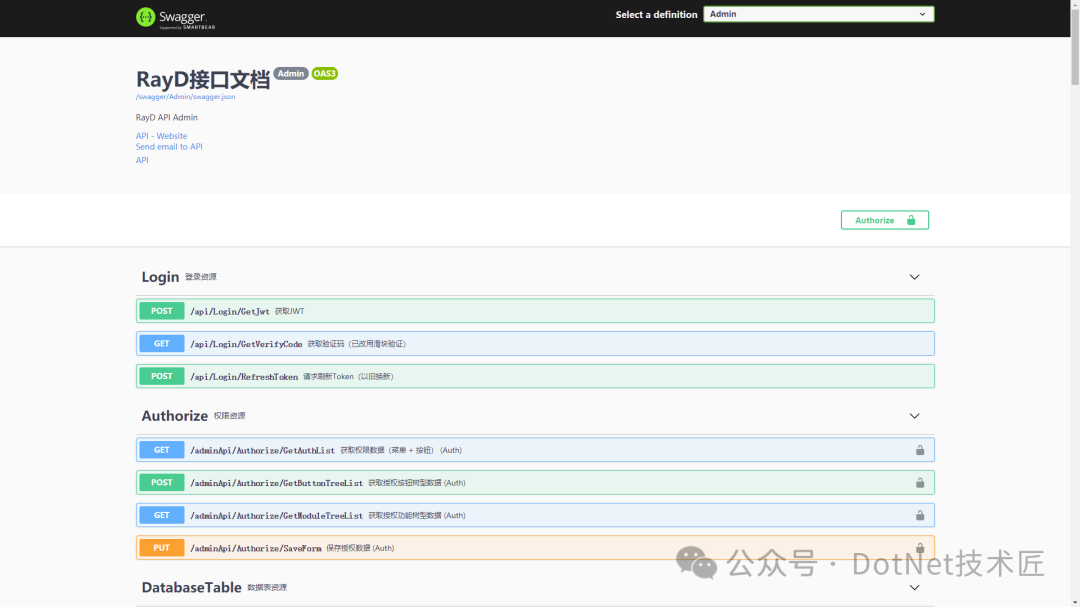Open the /swagger/Admin/swagger.json link
Viewport: 1080px width, 607px height.
[x=185, y=96]
